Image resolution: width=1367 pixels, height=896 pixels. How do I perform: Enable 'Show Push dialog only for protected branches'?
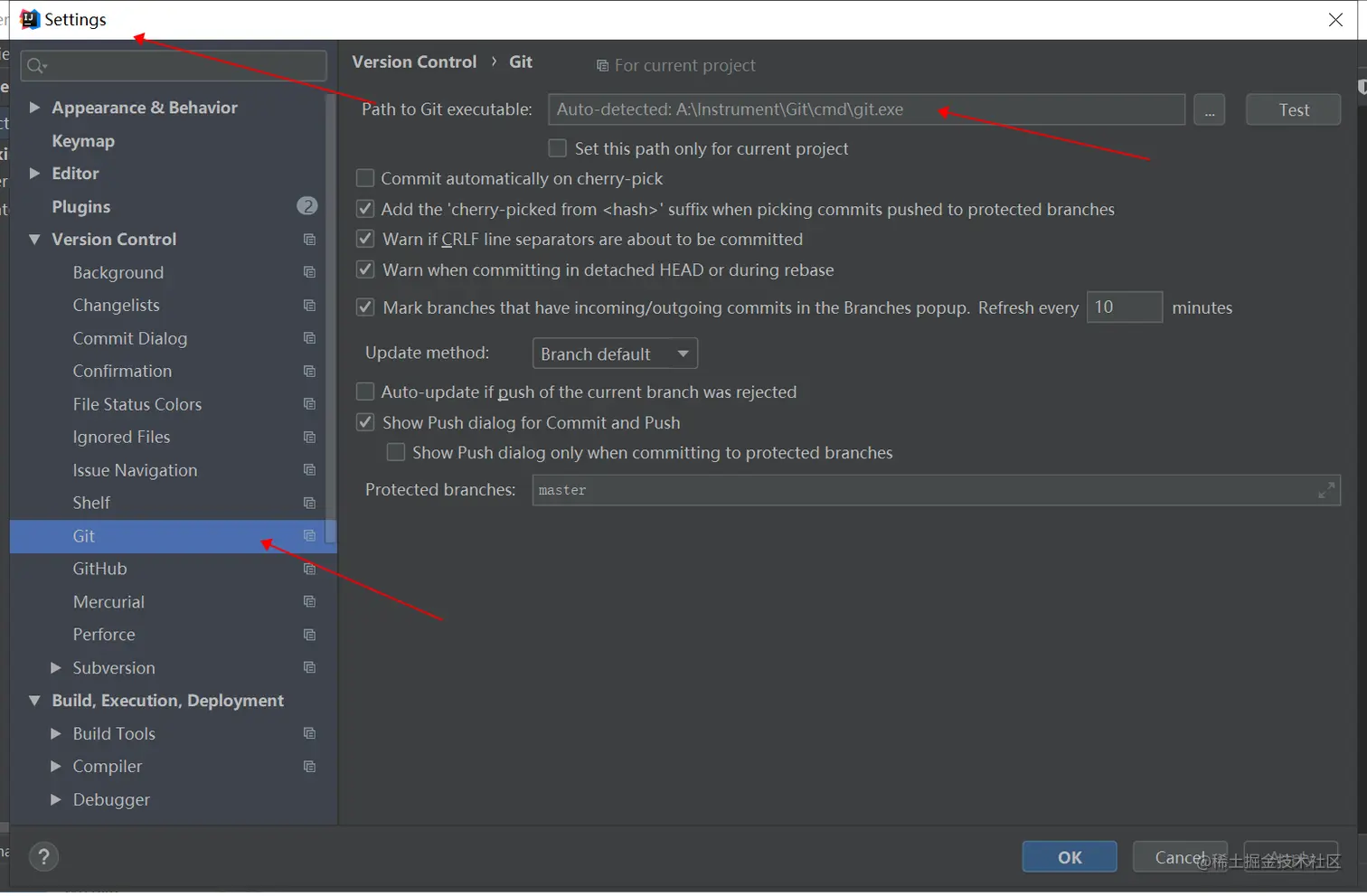(x=396, y=452)
